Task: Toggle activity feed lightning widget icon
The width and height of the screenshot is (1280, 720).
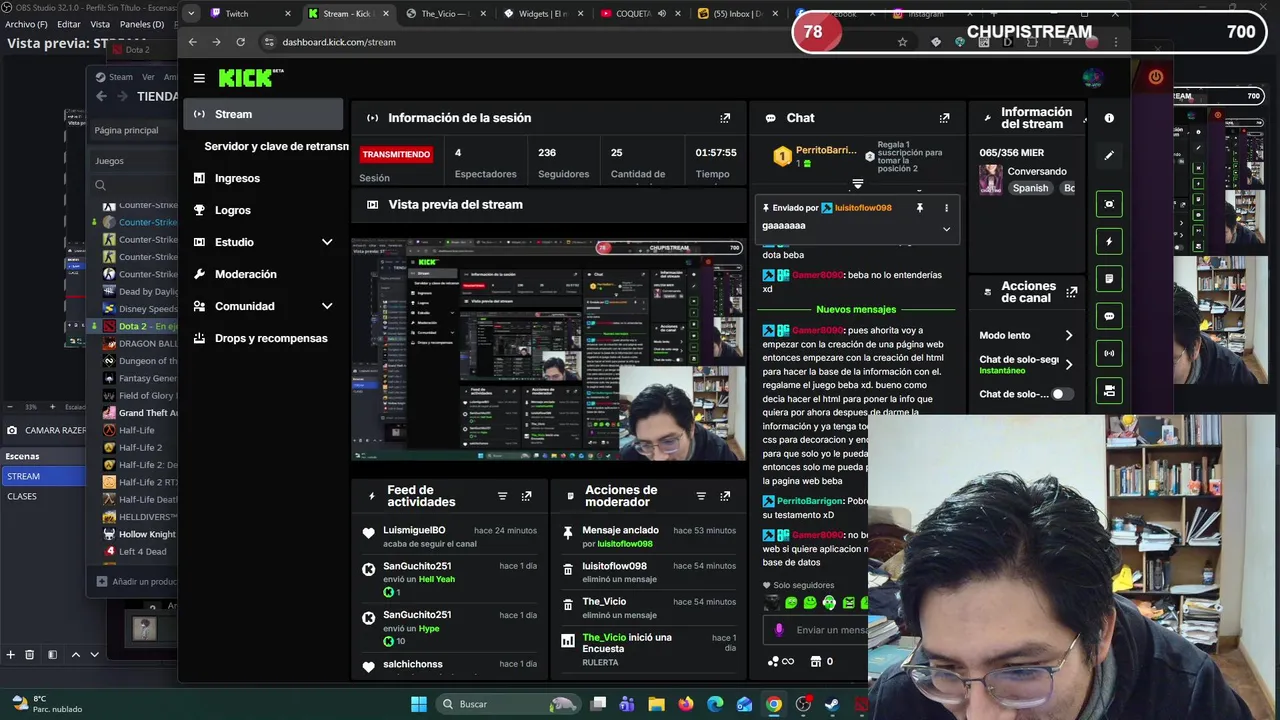Action: click(1109, 241)
